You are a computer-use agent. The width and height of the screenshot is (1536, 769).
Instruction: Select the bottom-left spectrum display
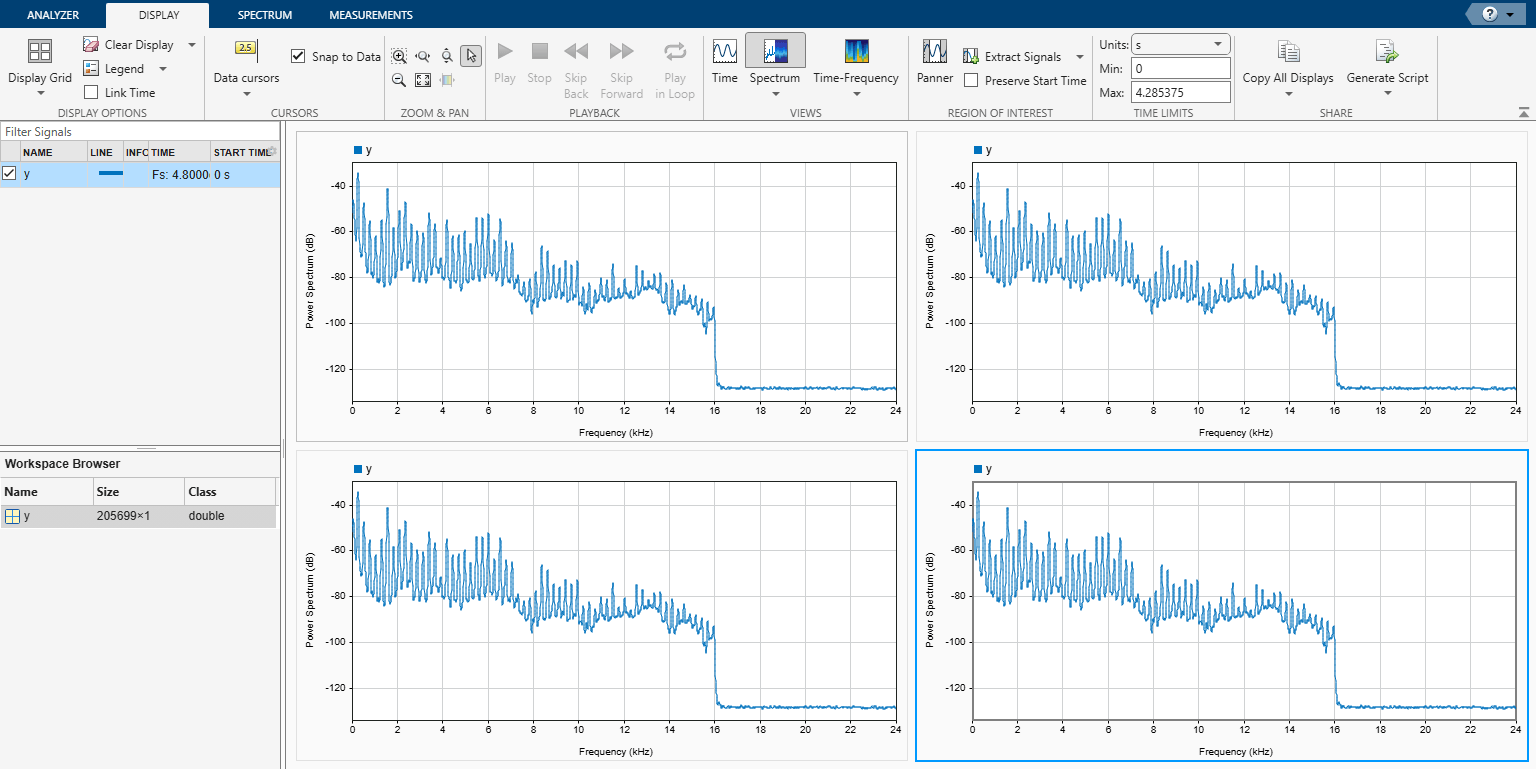click(x=601, y=605)
